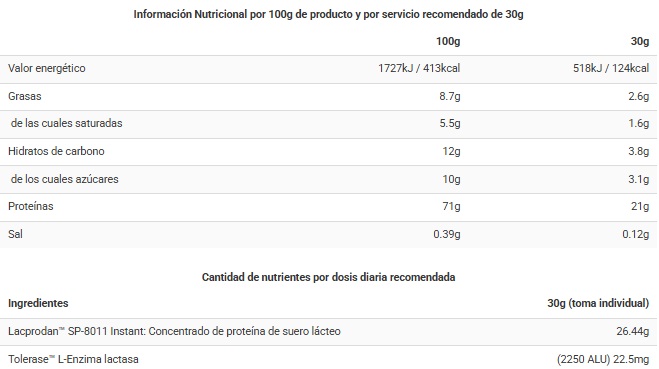Click de los cuales azúcares label
The height and width of the screenshot is (369, 659).
[x=65, y=179]
